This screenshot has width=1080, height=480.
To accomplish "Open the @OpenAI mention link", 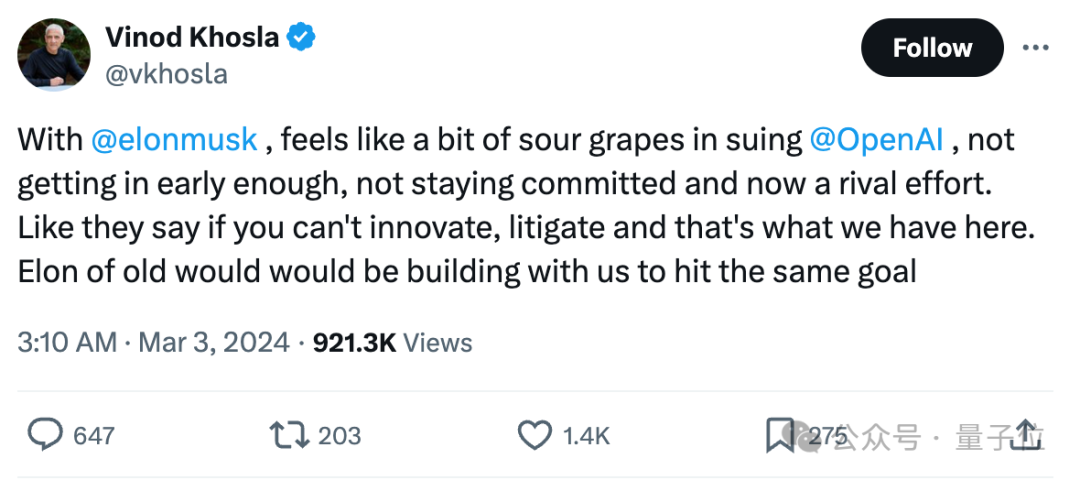I will [x=876, y=140].
